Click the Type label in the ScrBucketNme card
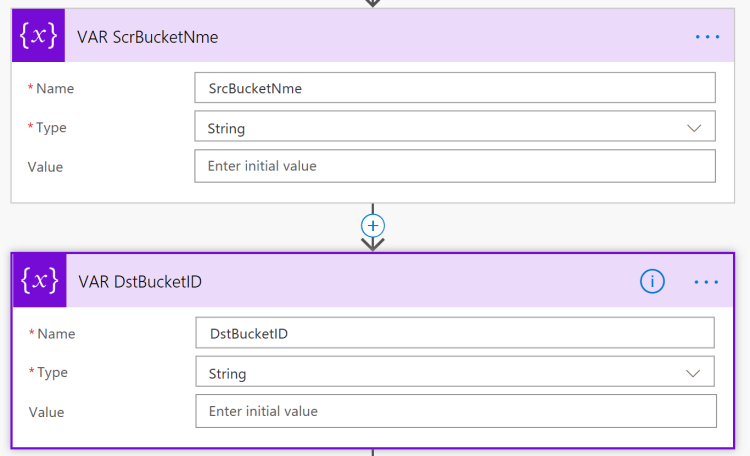Viewport: 750px width, 456px height. (52, 127)
